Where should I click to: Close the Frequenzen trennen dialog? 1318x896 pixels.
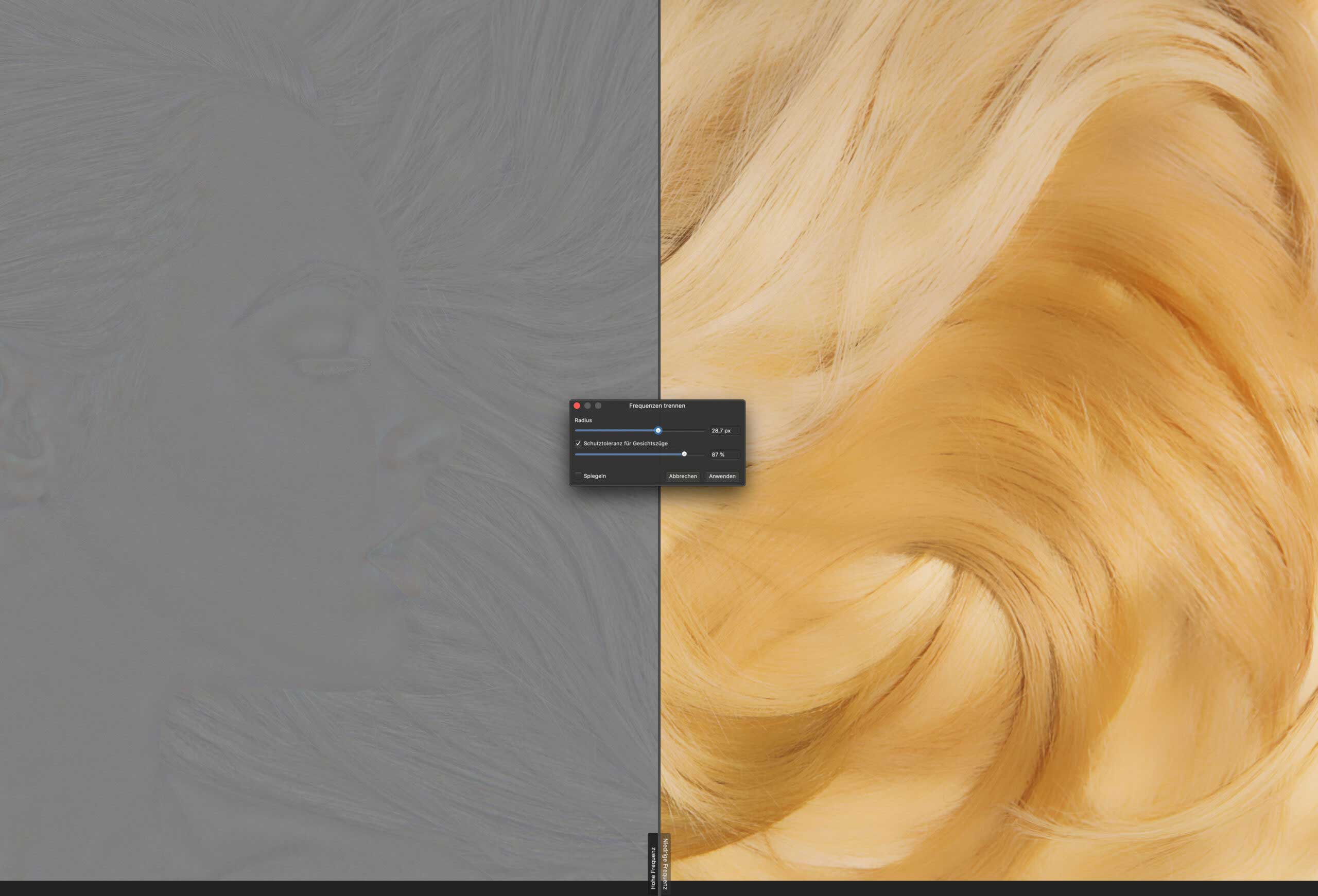point(577,406)
